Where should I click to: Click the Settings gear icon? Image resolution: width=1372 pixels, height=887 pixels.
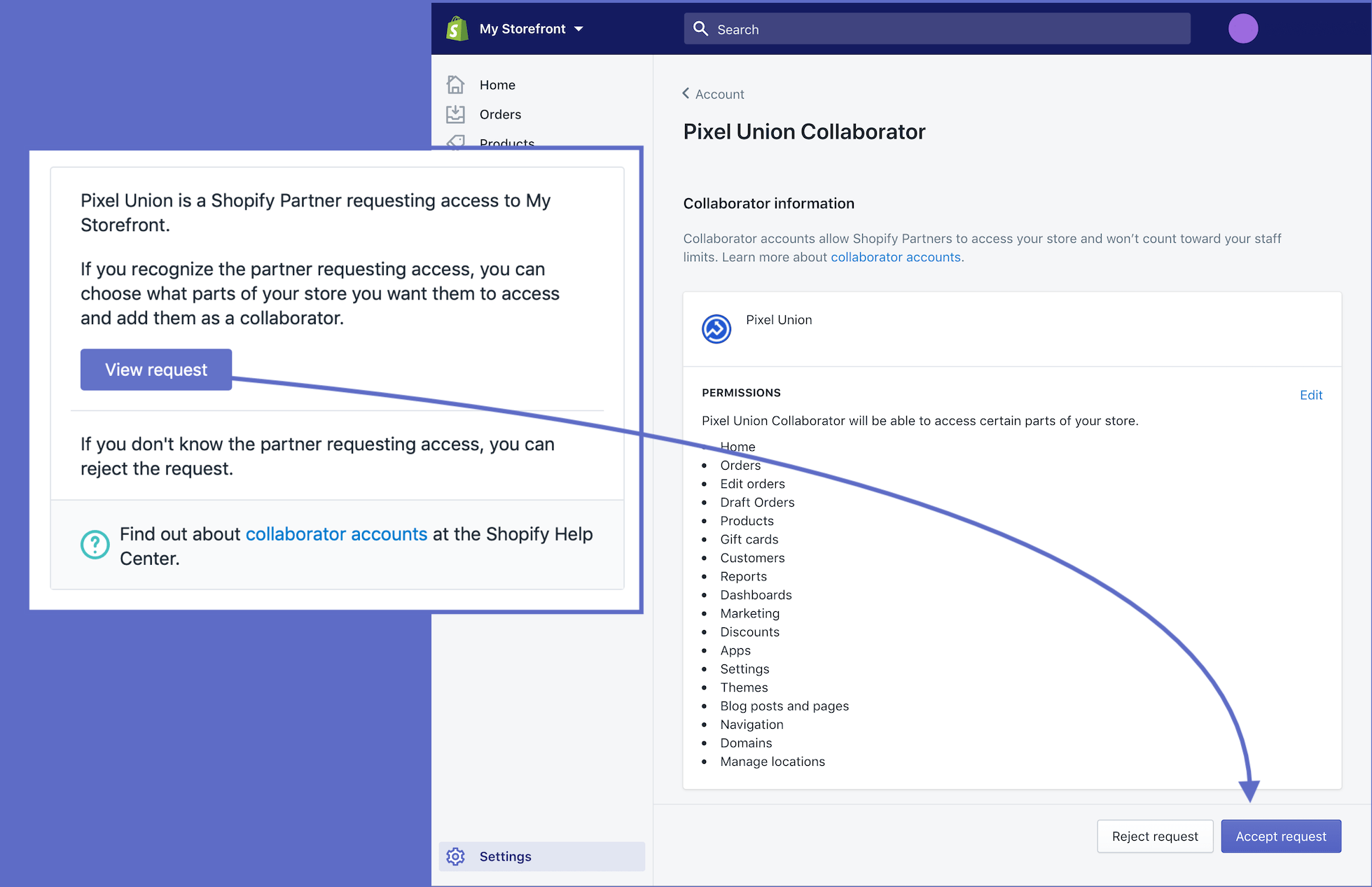click(x=455, y=856)
